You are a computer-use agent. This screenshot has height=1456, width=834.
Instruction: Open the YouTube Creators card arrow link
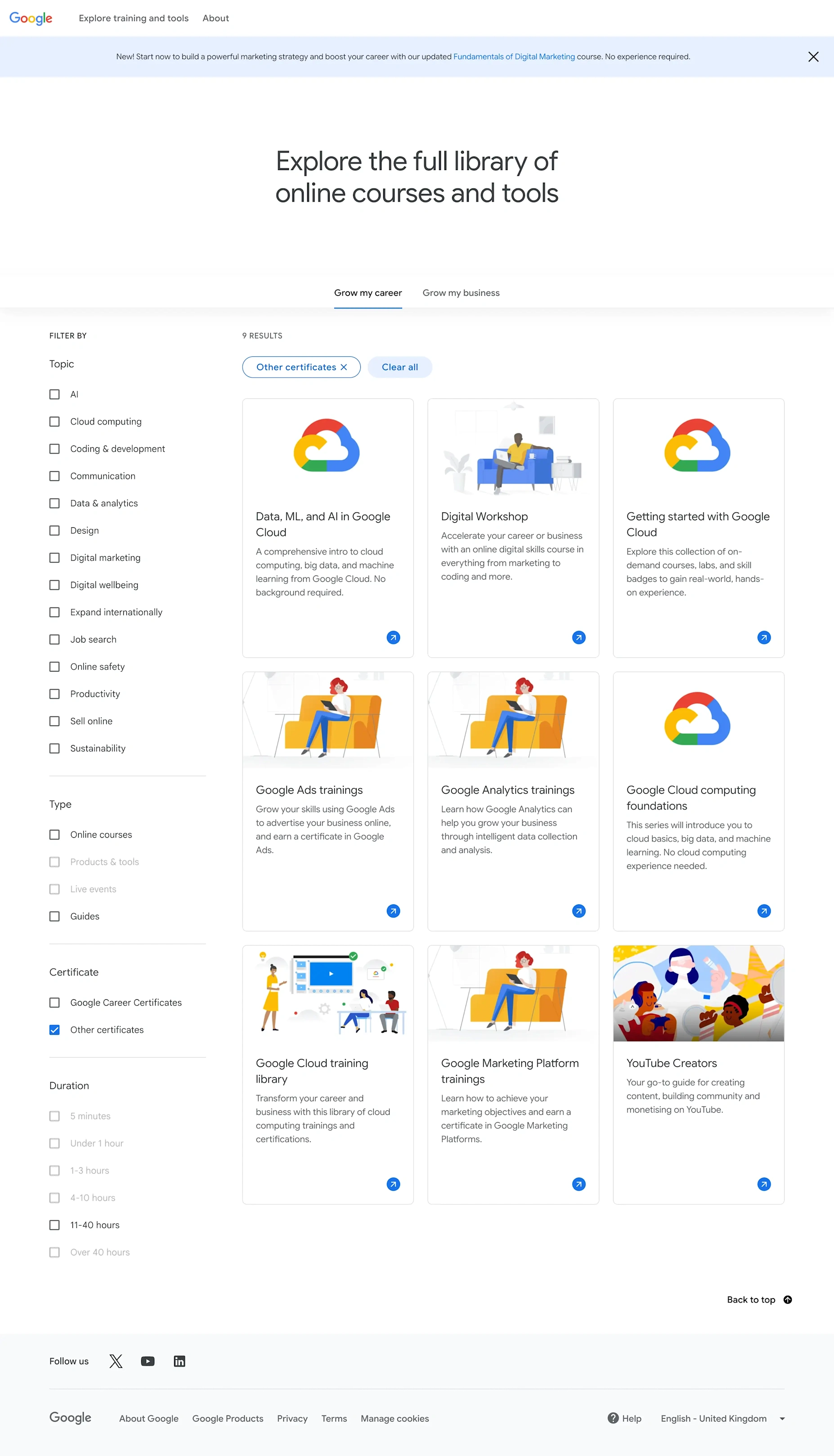[x=763, y=1184]
